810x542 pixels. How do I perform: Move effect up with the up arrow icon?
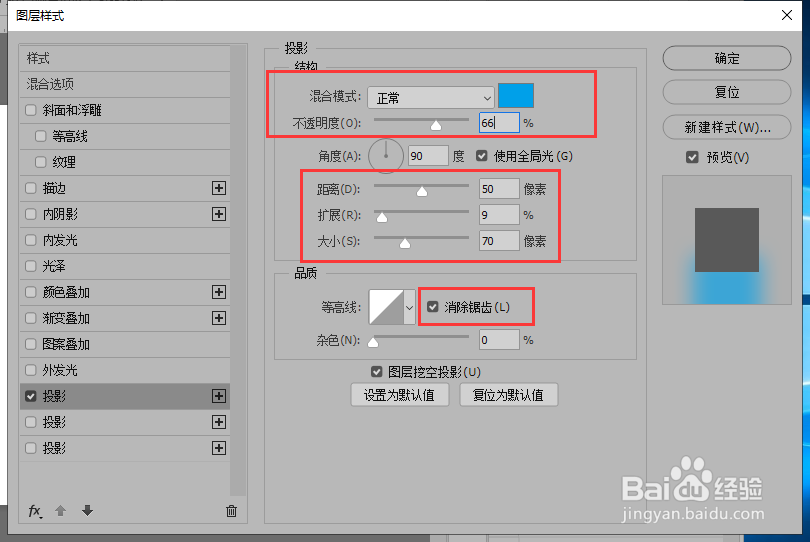point(60,511)
